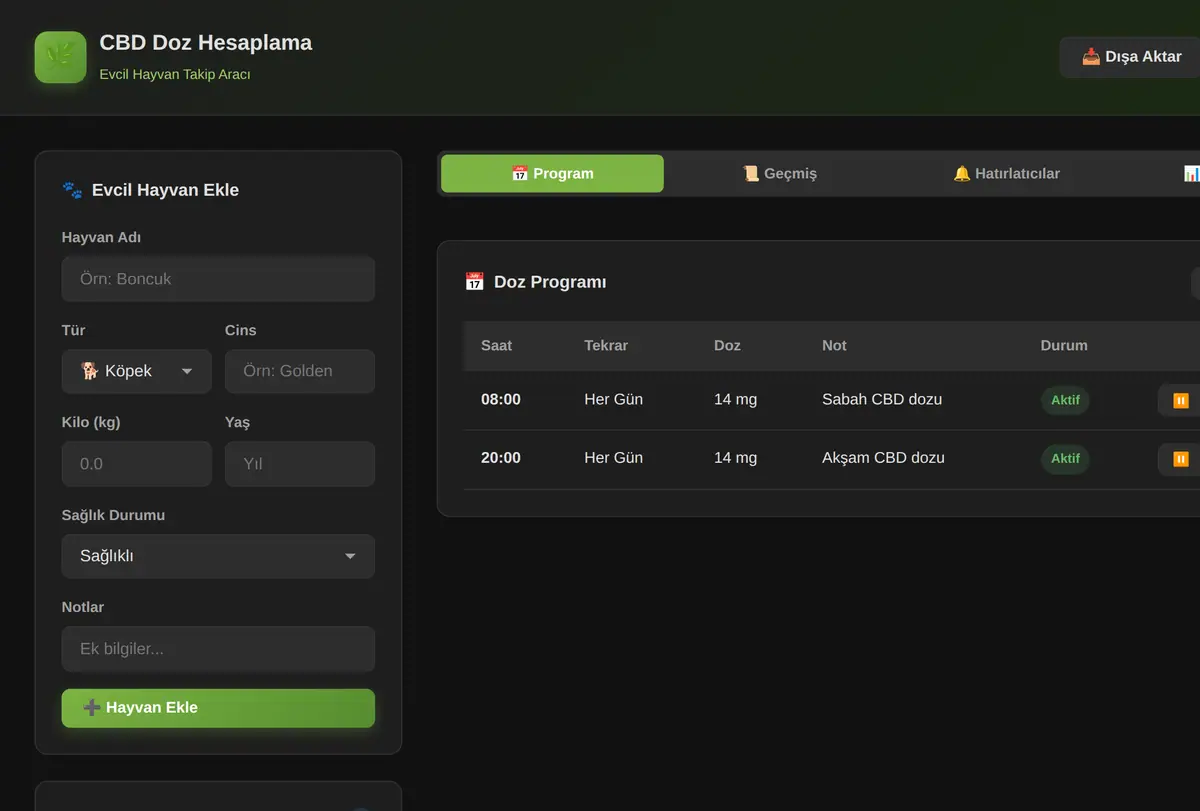Focus the Hayvan Adı input field
Screen dimensions: 1200x811
[x=218, y=279]
